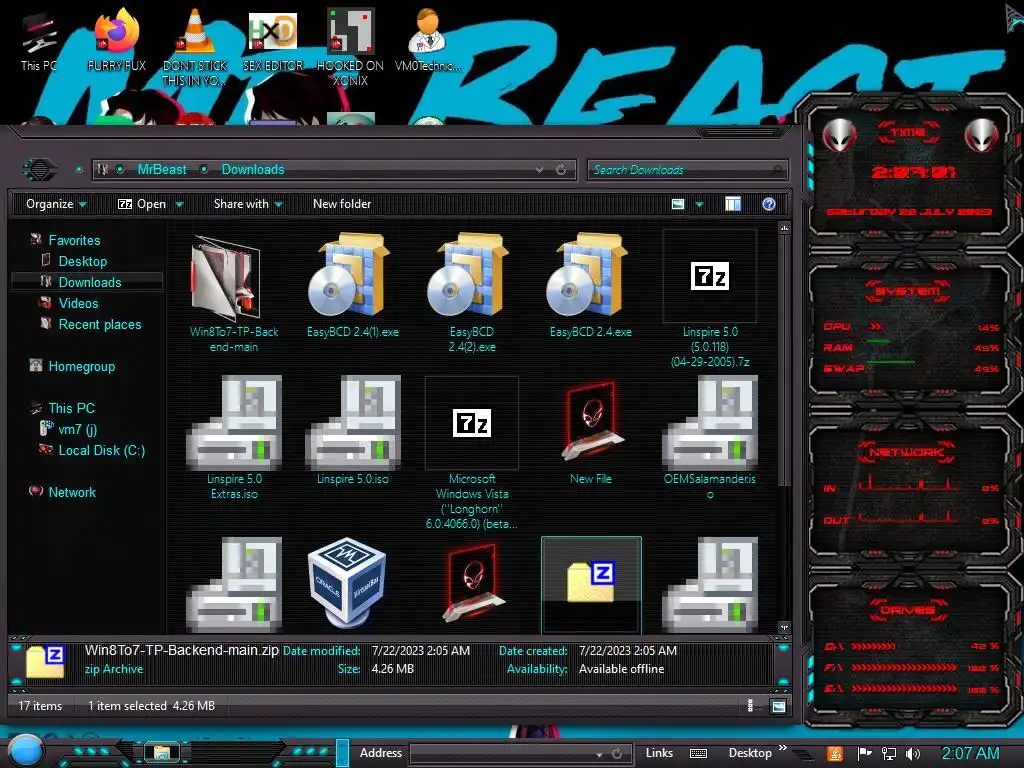Viewport: 1024px width, 768px height.
Task: Expand Desktop toolbar chevron on taskbar
Action: tap(782, 748)
